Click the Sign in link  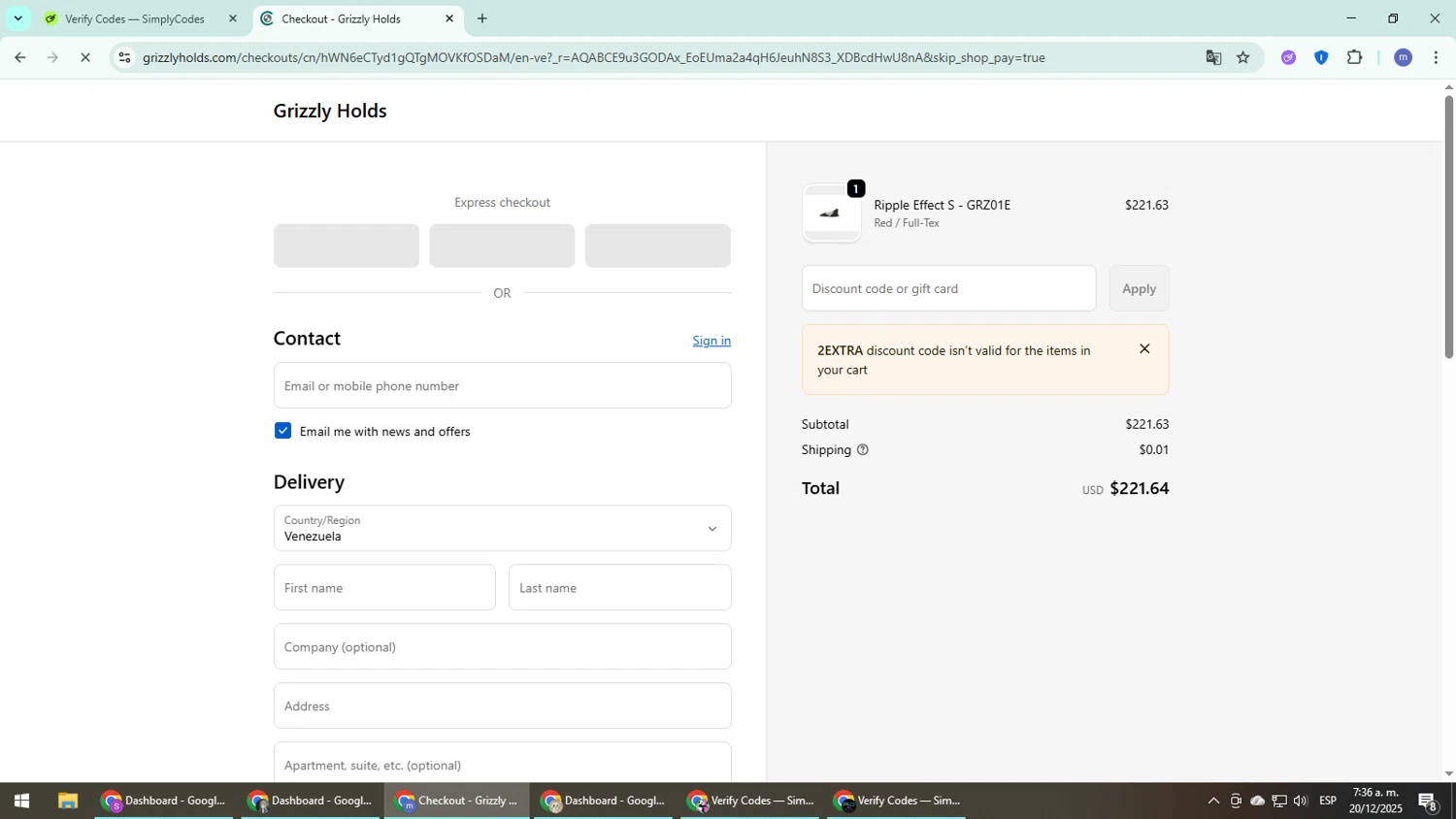(x=711, y=341)
